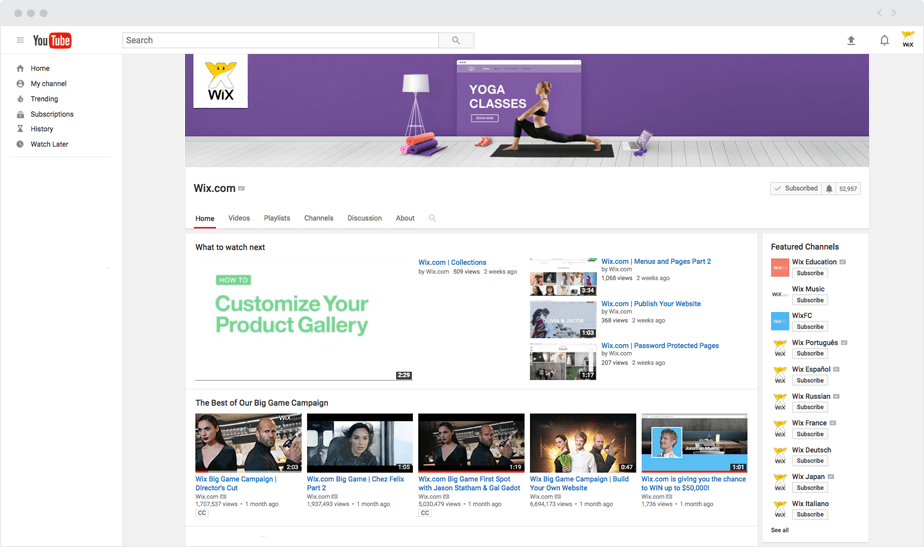The width and height of the screenshot is (924, 547).
Task: Subscribe to Wix Russian
Action: (x=810, y=407)
